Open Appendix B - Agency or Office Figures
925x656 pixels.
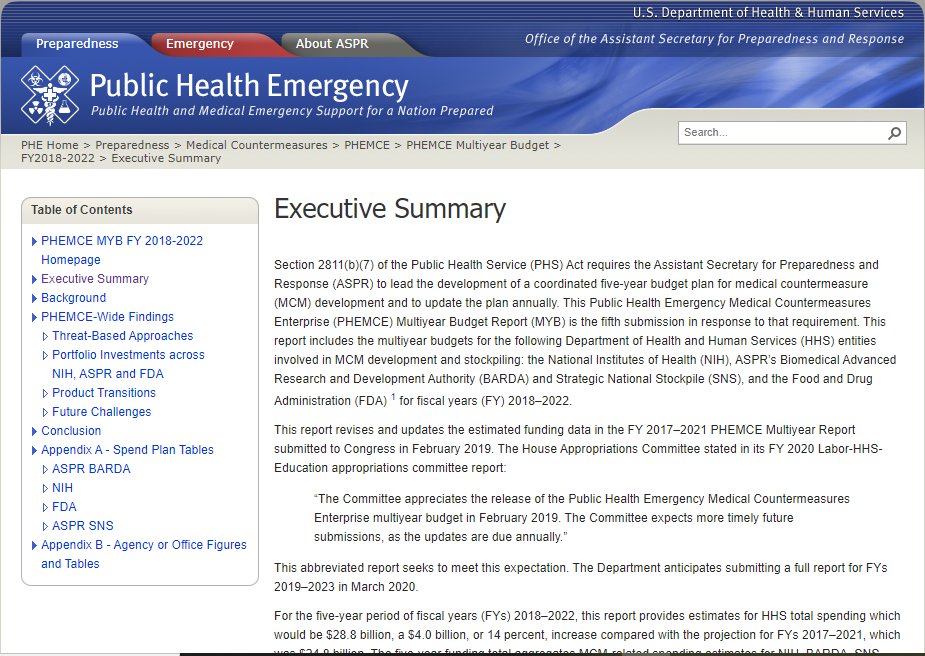pyautogui.click(x=144, y=554)
